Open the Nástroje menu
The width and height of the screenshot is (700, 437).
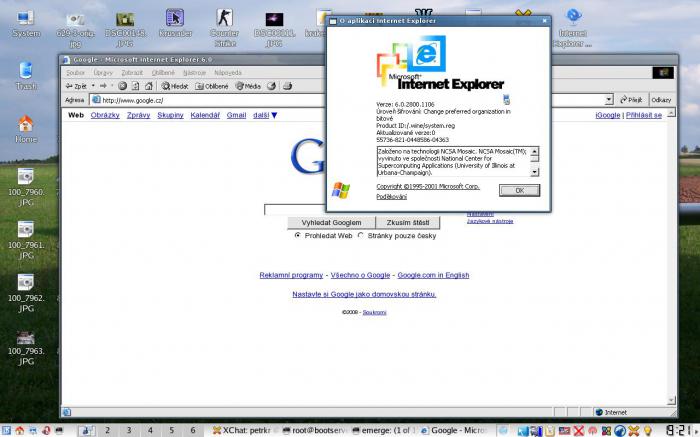click(x=194, y=72)
